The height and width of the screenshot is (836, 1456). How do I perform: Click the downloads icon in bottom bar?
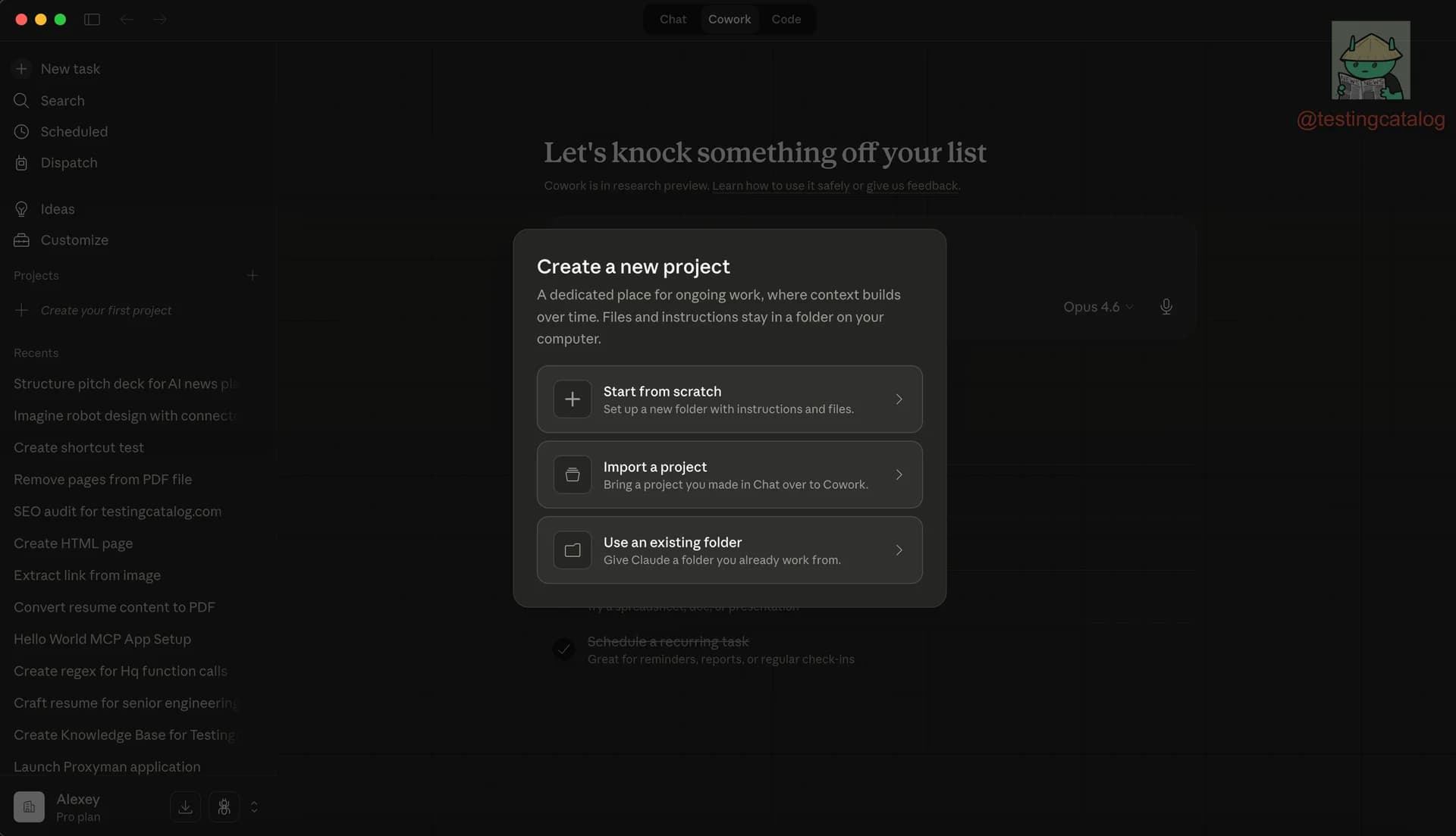[x=185, y=806]
